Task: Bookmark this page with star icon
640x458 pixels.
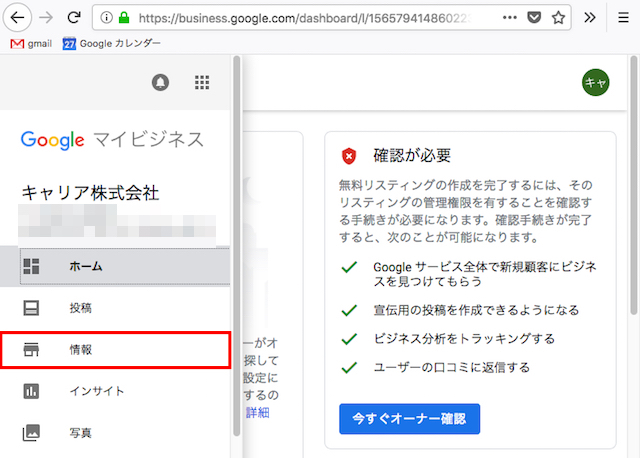Action: [558, 18]
